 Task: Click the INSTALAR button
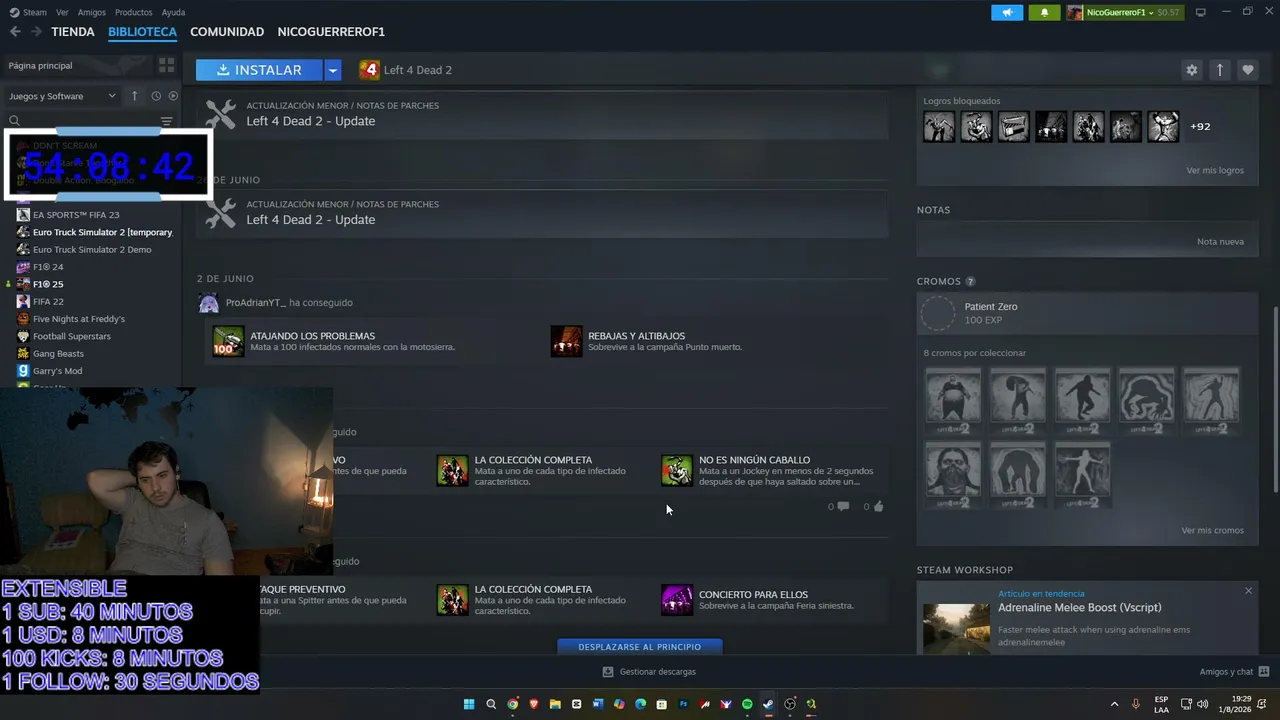pos(259,70)
